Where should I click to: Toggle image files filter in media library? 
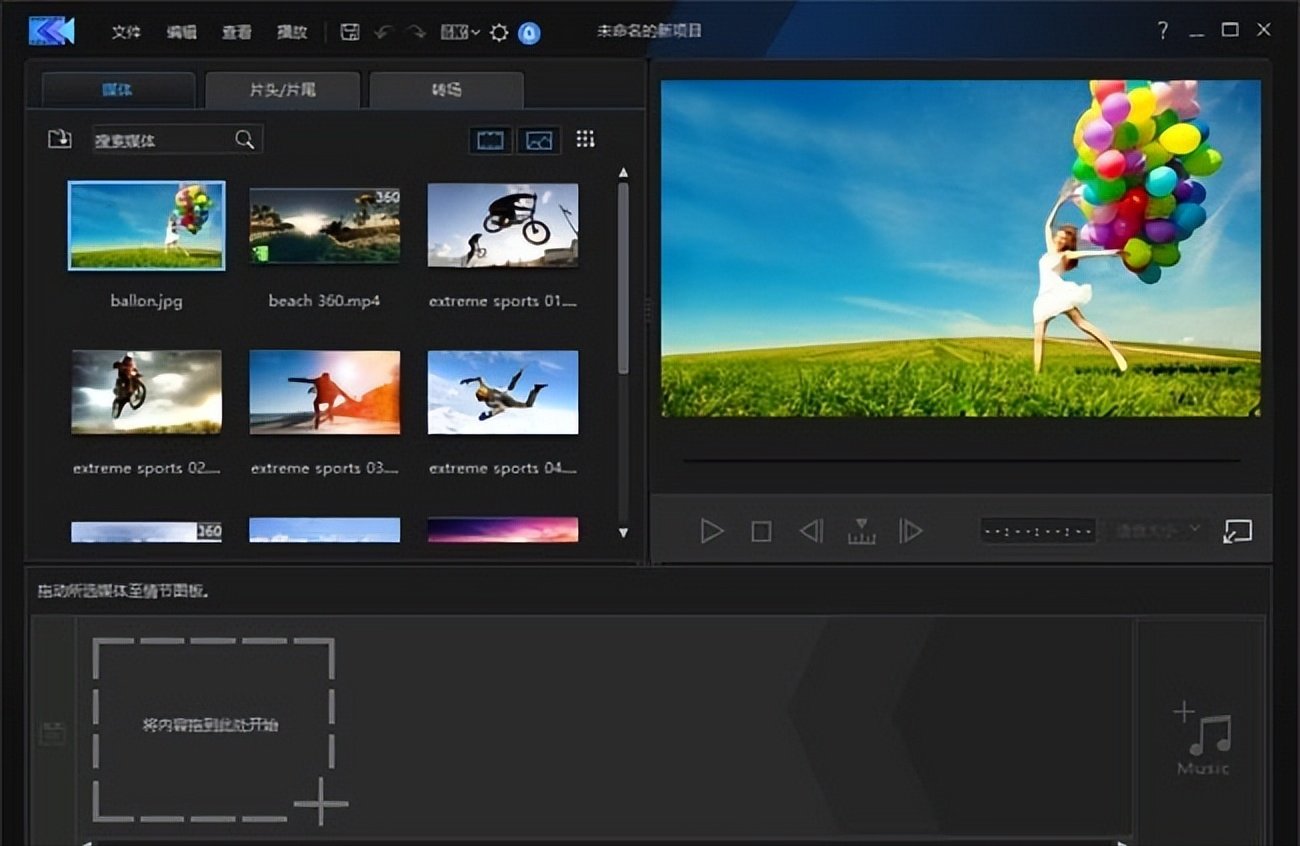(x=539, y=140)
